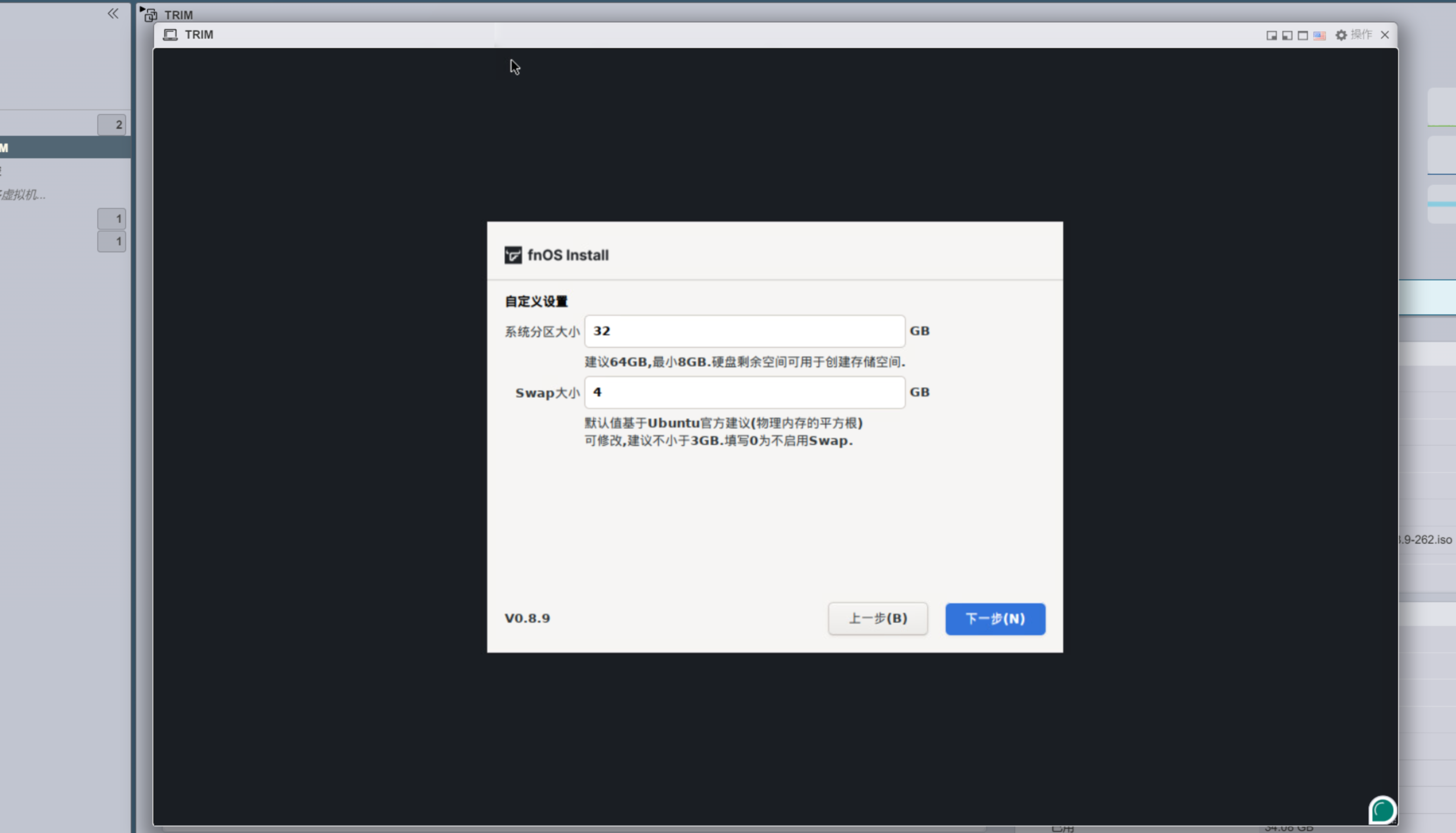Click the first sidebar badge showing 1
This screenshot has height=833, width=1456.
(112, 218)
